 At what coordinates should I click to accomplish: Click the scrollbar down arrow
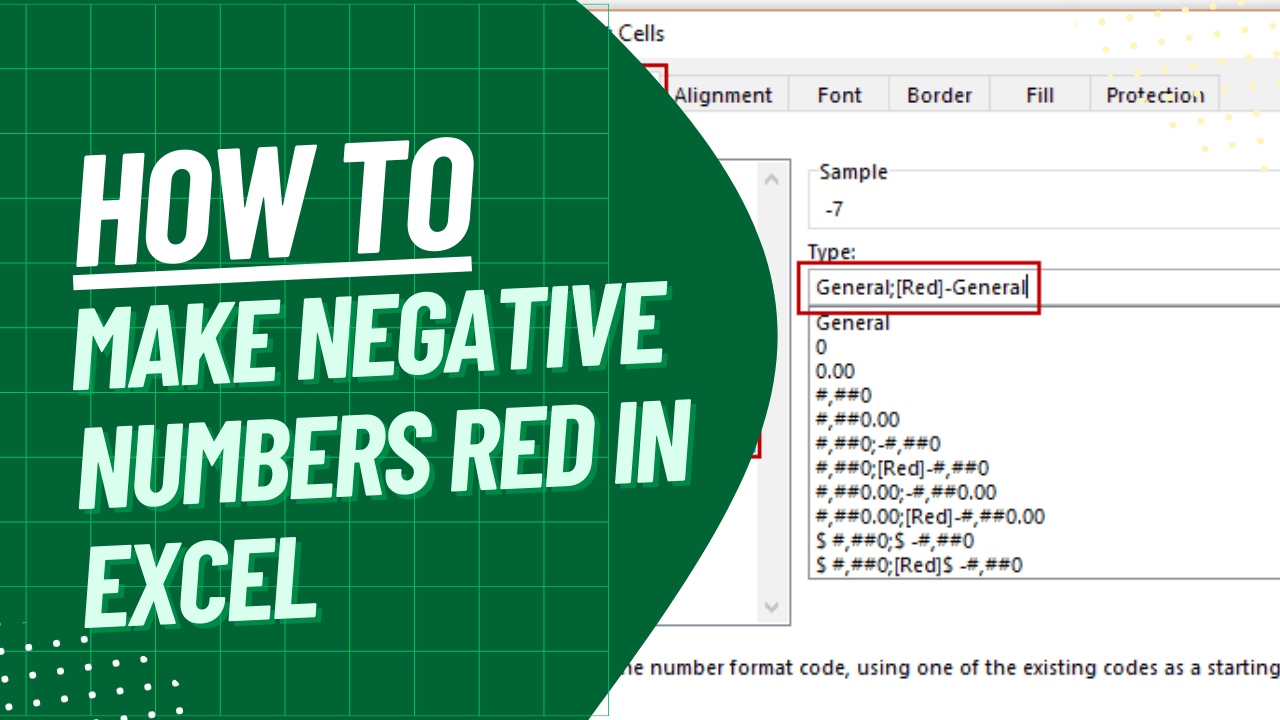(x=771, y=607)
